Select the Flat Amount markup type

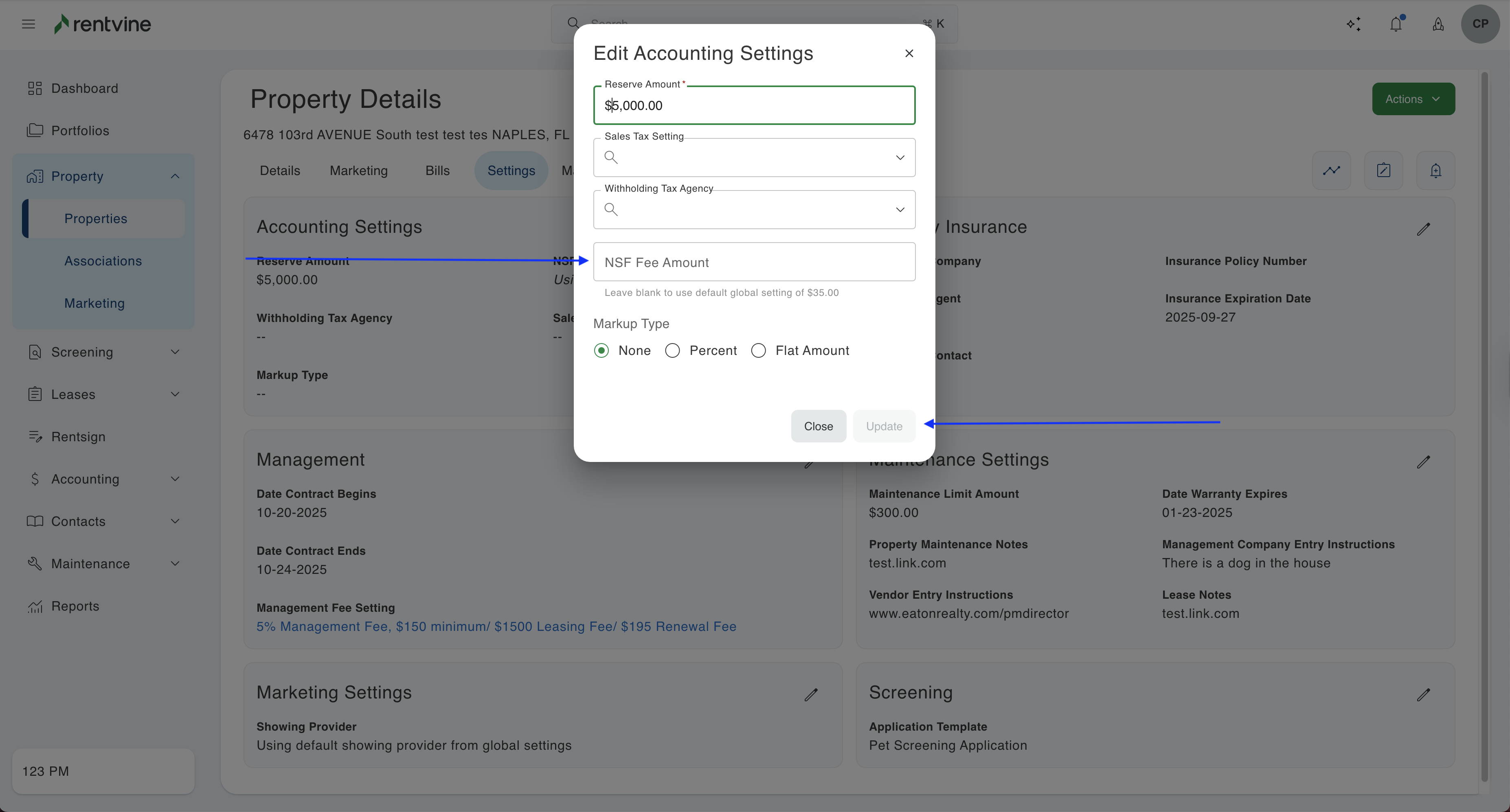[759, 350]
